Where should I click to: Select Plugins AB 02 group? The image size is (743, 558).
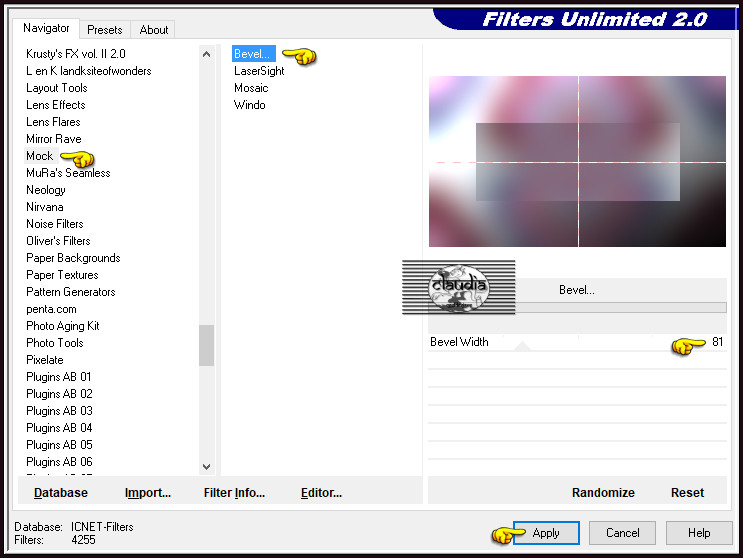[x=59, y=394]
